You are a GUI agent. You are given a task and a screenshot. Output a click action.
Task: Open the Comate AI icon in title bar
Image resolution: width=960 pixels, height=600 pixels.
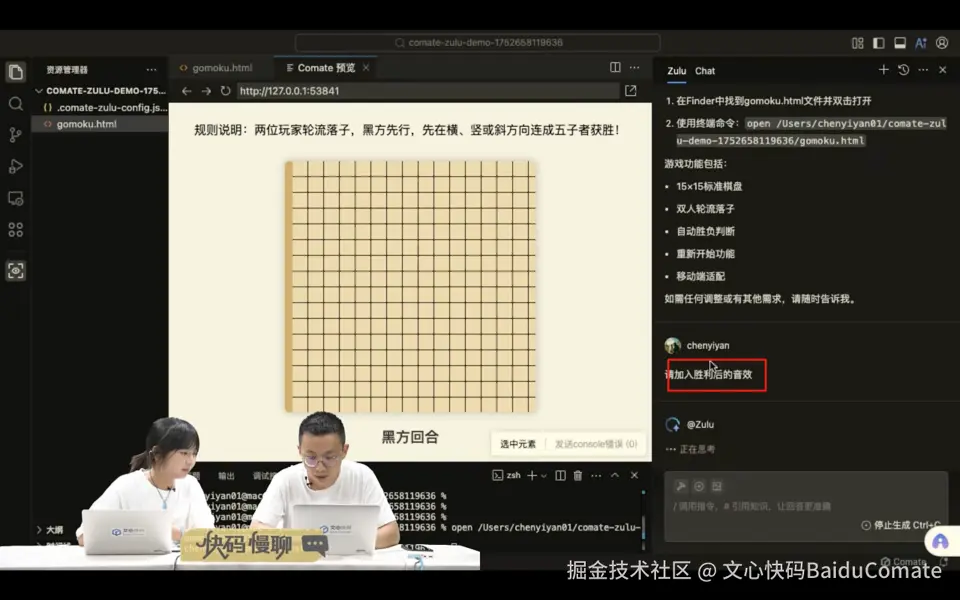[x=921, y=43]
